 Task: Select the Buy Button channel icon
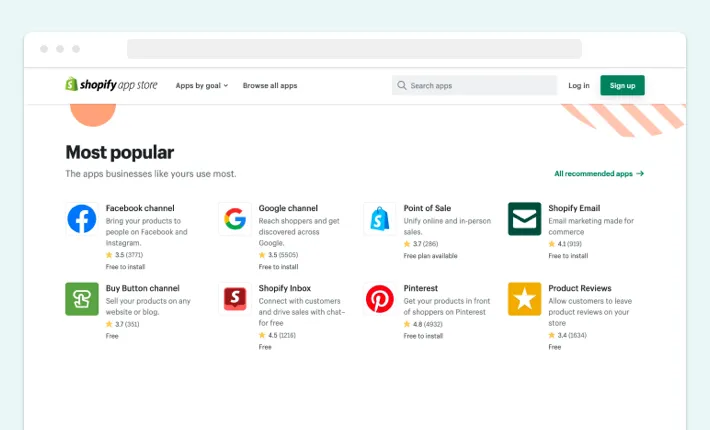[x=82, y=299]
